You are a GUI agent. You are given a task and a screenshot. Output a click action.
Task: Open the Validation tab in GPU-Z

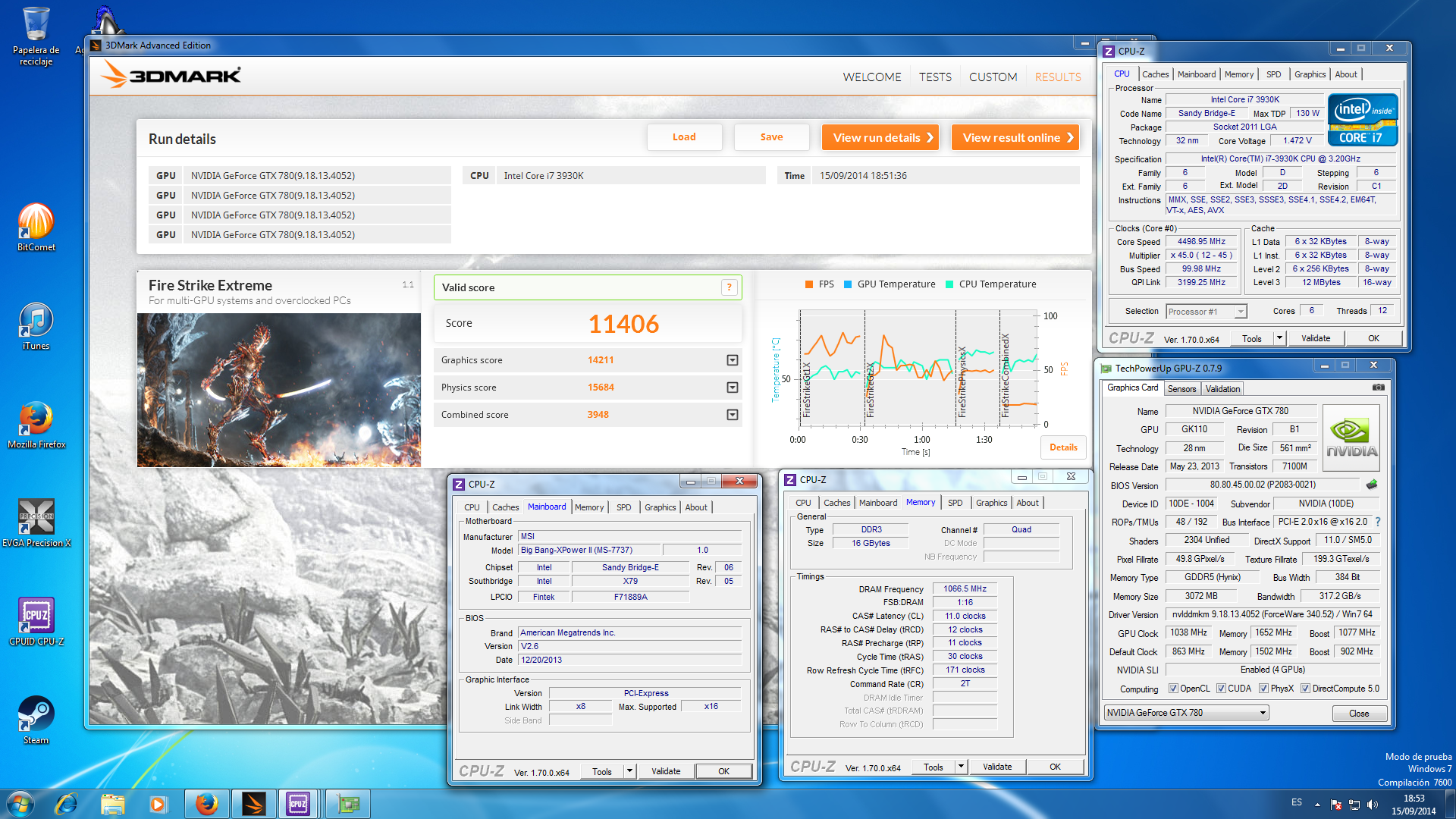click(1222, 389)
